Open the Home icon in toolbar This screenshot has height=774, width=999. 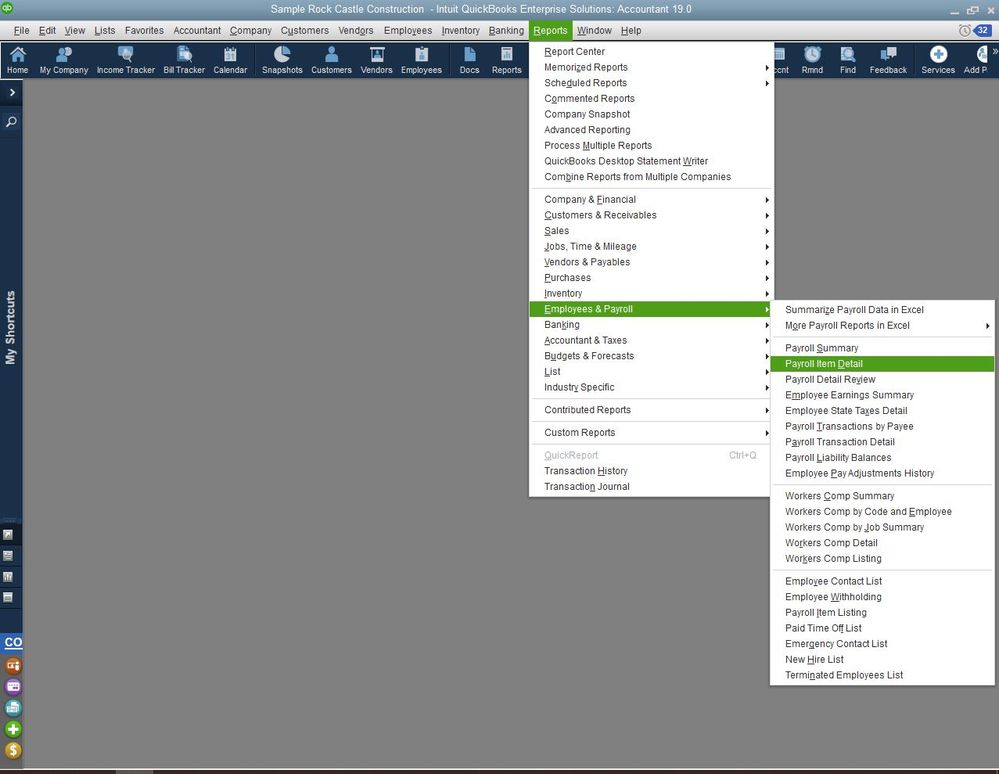tap(17, 60)
